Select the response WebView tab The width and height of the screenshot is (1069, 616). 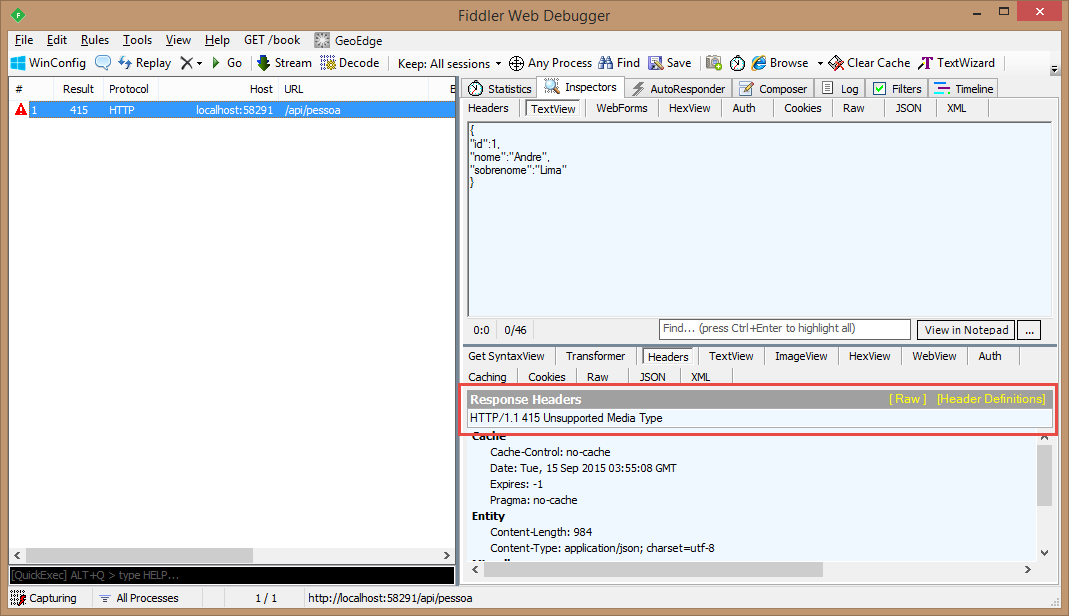(x=934, y=356)
